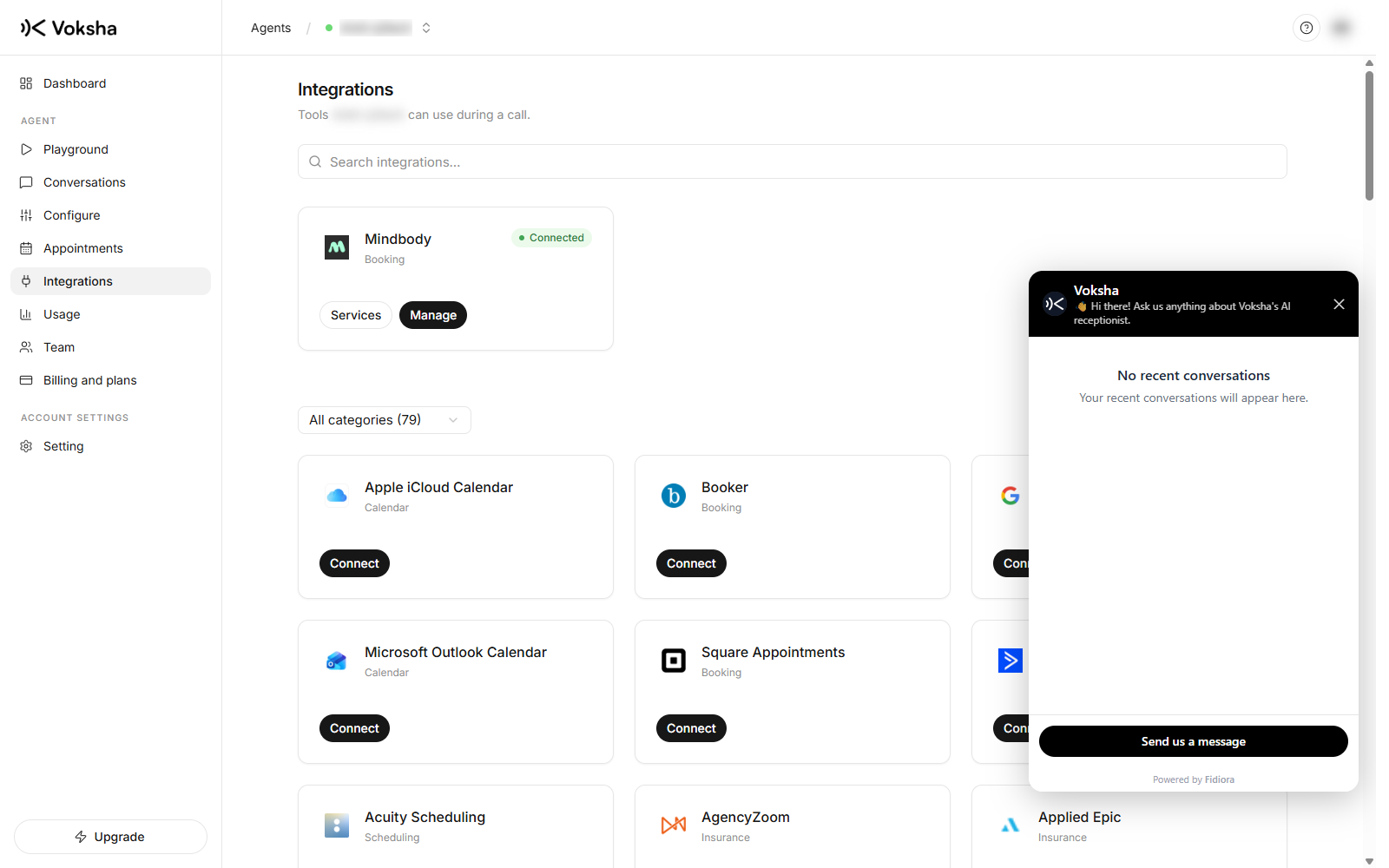Expand the agent switcher chevron
This screenshot has height=868, width=1389.
click(426, 28)
